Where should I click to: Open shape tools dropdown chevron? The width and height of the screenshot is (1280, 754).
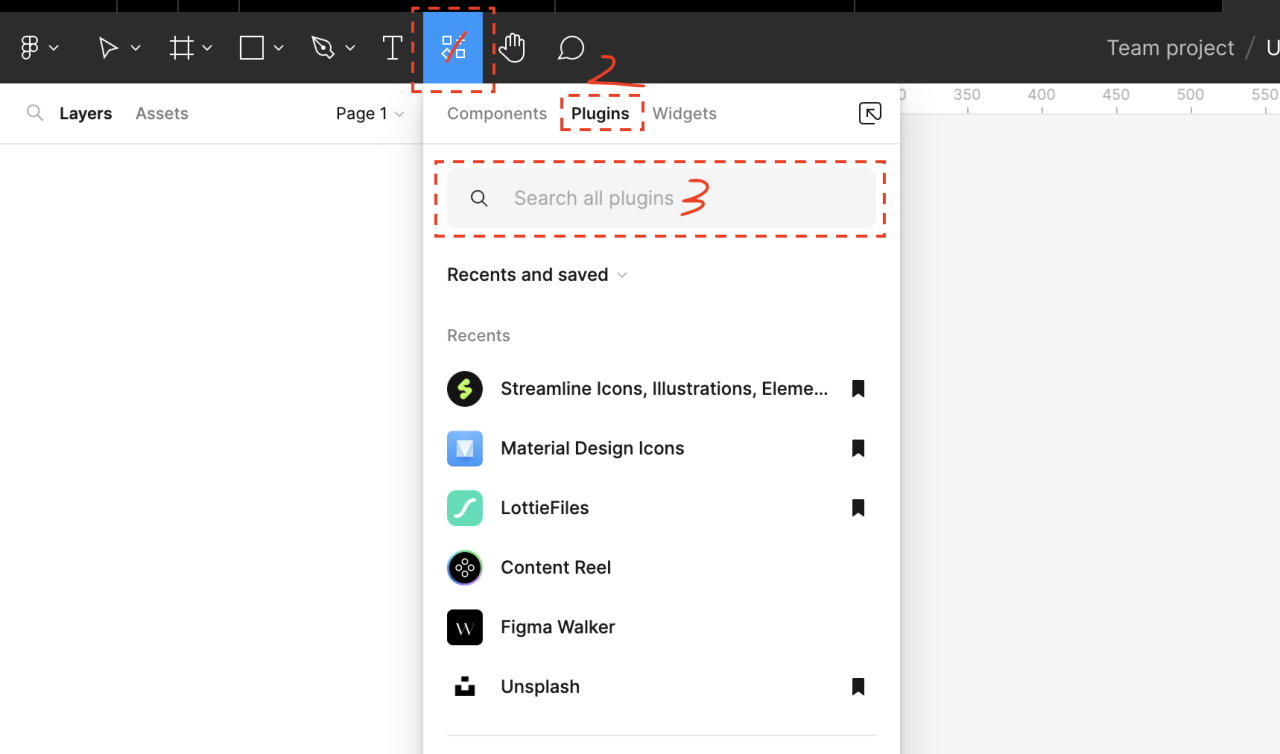(x=279, y=48)
